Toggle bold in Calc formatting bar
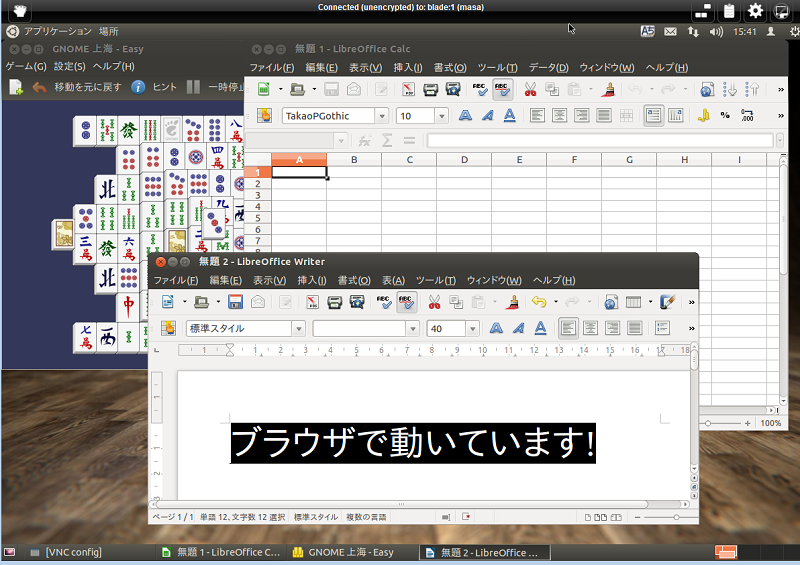The height and width of the screenshot is (565, 800). click(x=465, y=116)
